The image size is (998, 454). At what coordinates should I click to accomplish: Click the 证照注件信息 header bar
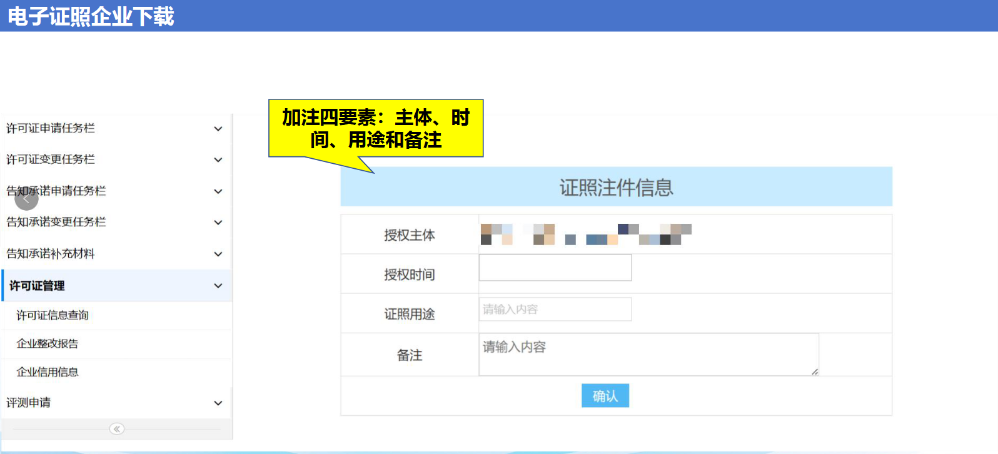(616, 187)
